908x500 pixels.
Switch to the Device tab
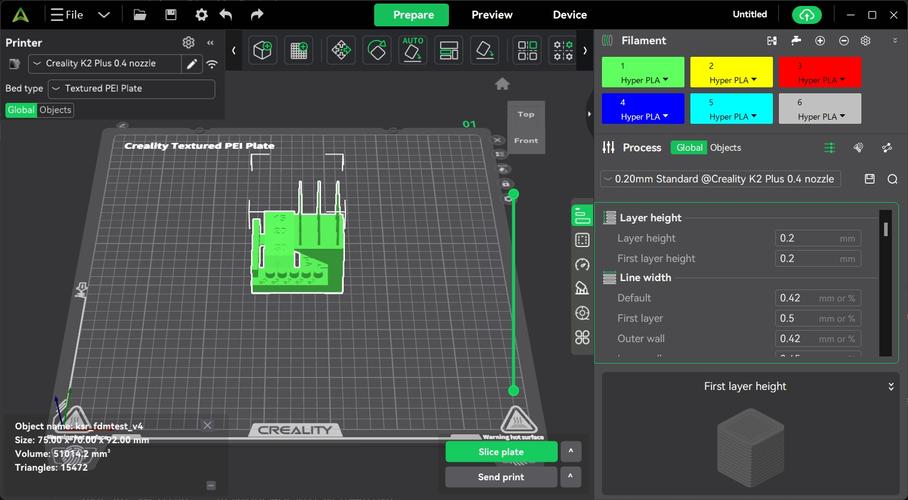(569, 15)
